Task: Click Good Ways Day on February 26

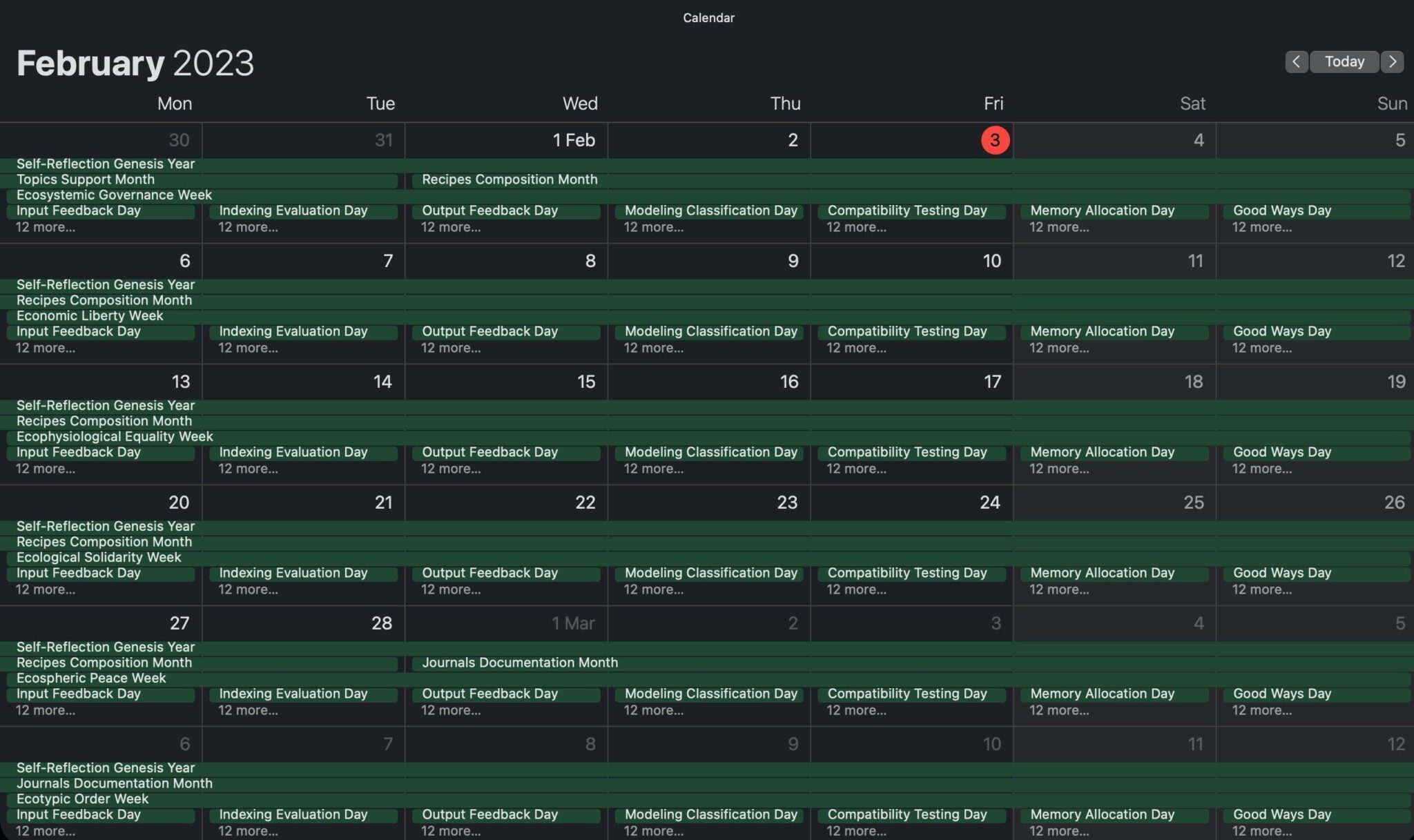Action: click(1281, 573)
